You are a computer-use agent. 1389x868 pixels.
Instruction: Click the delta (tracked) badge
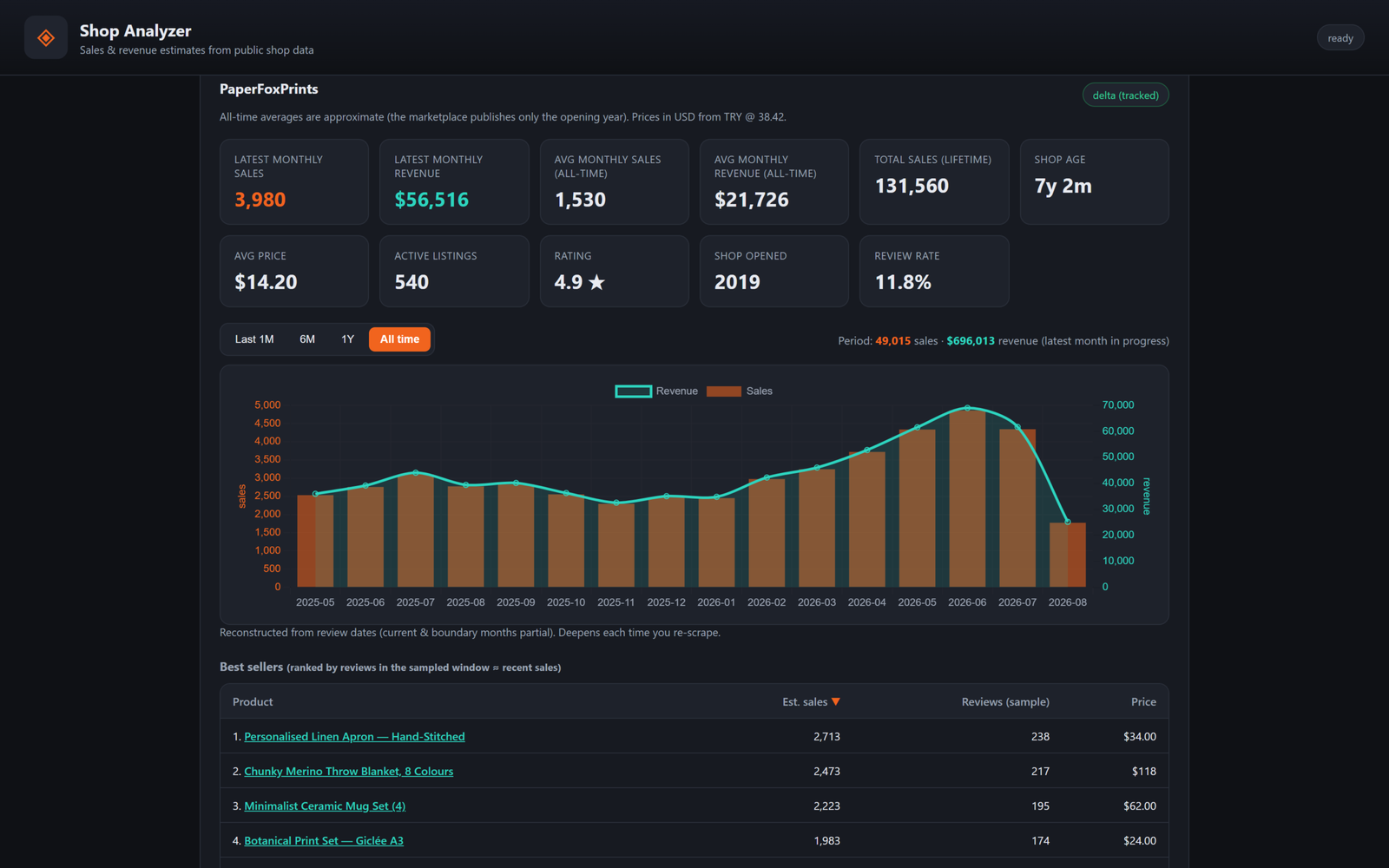(x=1125, y=95)
